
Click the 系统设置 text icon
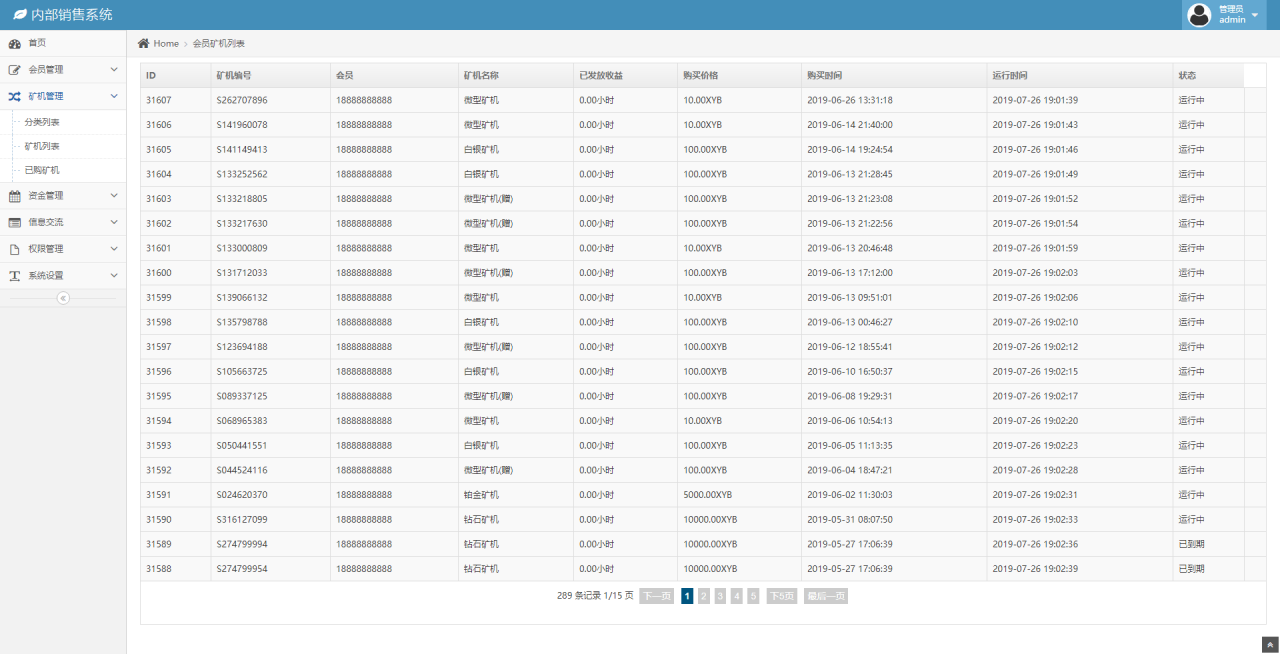pos(15,276)
